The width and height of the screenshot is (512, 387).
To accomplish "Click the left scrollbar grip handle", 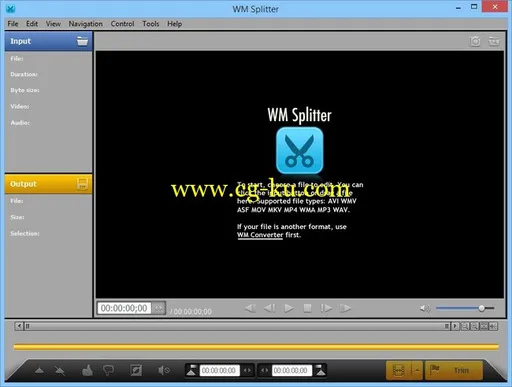I will [28, 326].
